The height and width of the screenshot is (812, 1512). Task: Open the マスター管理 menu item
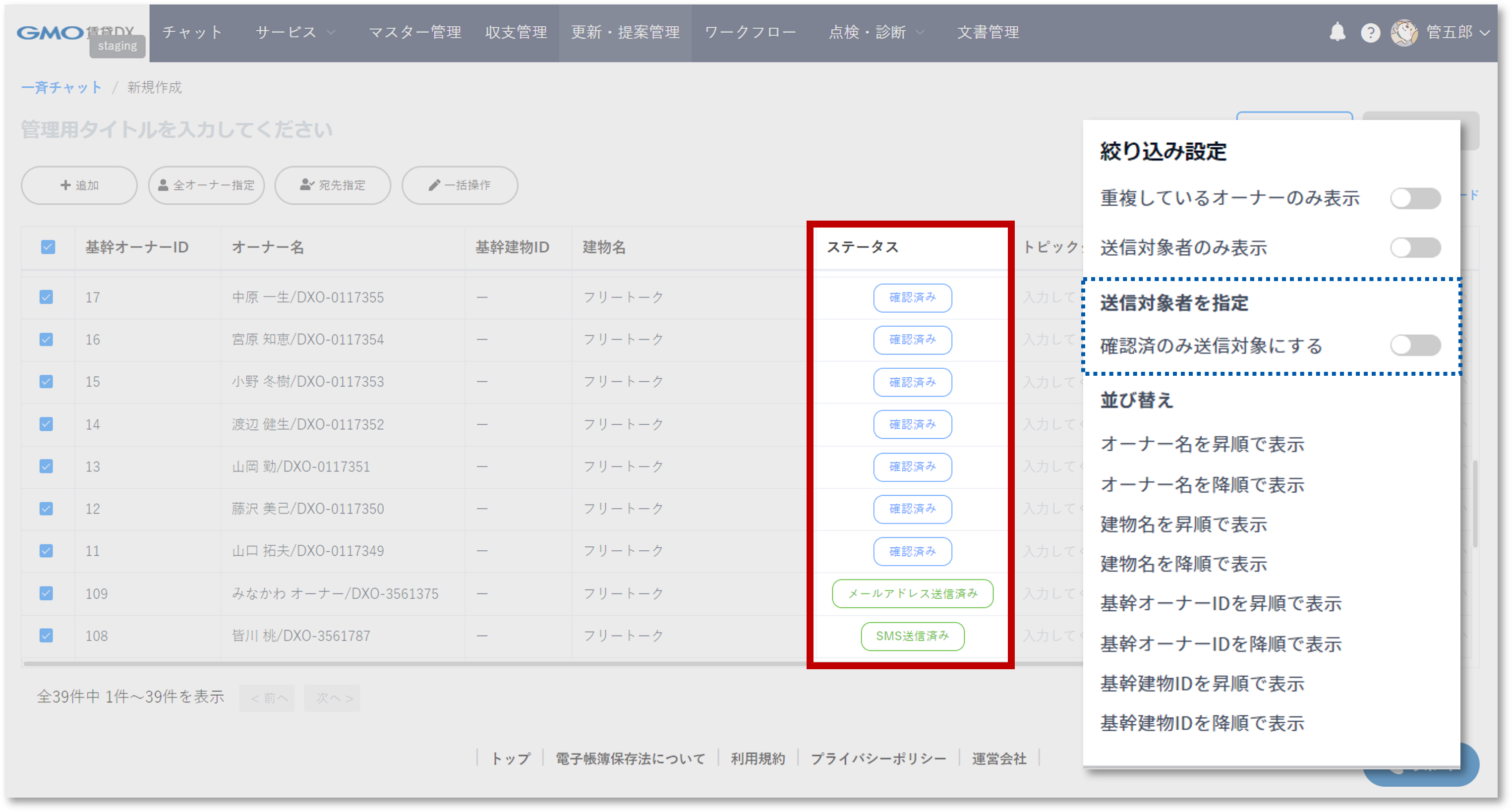[x=415, y=32]
